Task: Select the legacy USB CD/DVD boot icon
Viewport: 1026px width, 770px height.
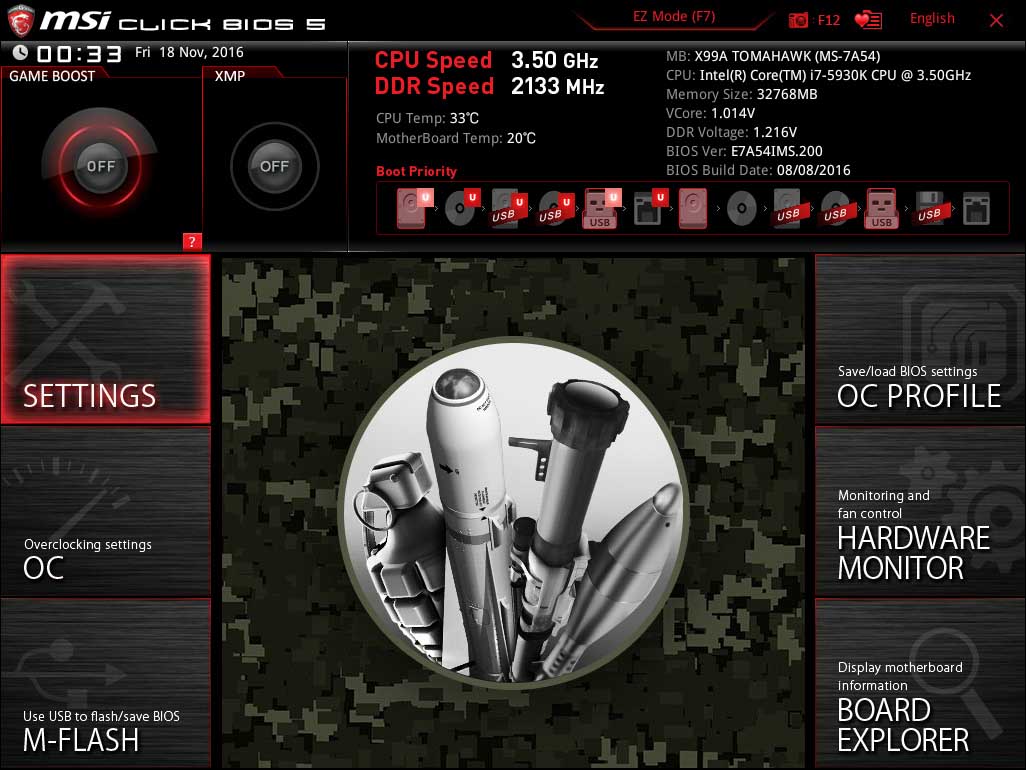Action: [x=836, y=208]
